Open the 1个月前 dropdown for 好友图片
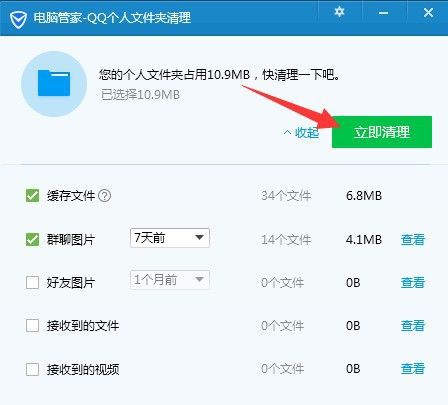The width and height of the screenshot is (448, 405). tap(170, 280)
